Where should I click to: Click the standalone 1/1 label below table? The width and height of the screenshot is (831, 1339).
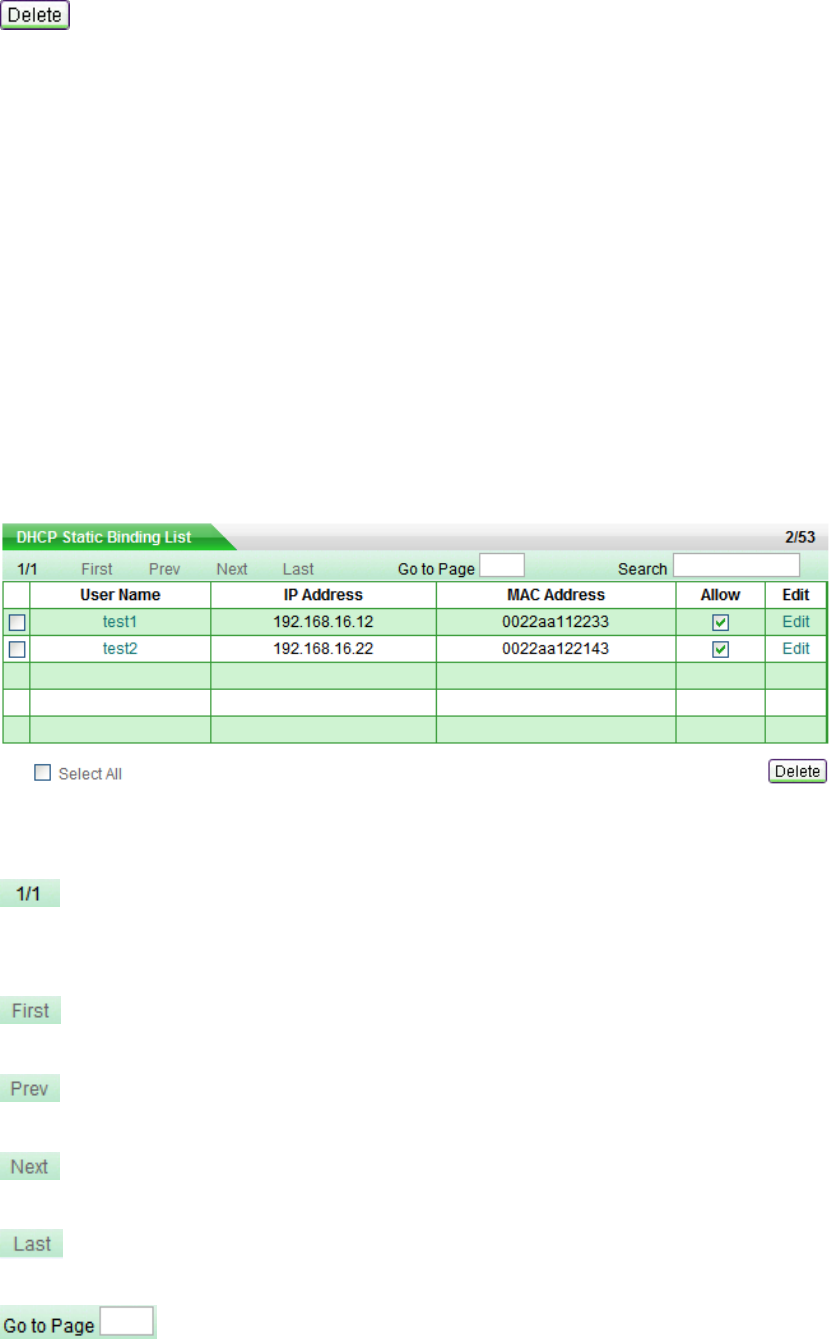30,893
